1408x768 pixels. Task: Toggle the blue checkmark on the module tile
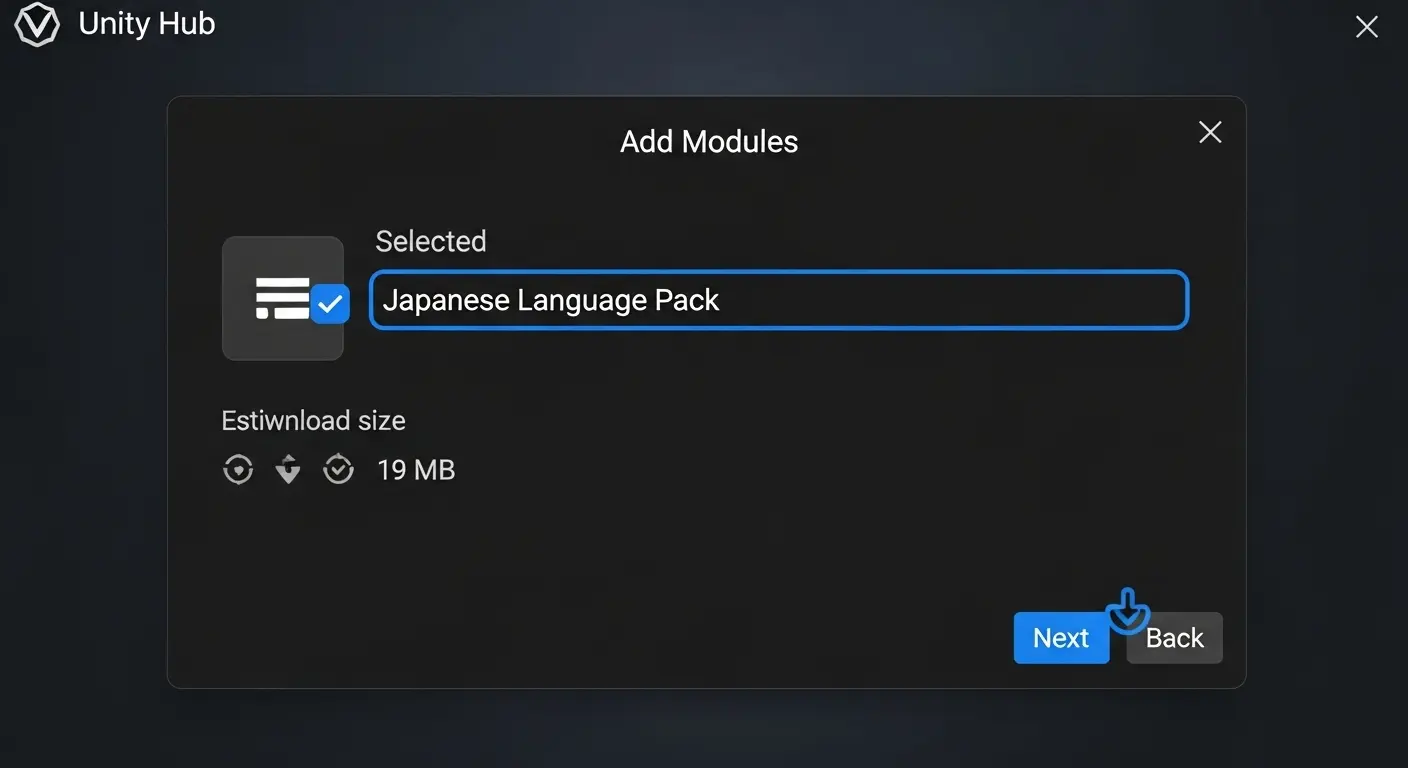330,304
